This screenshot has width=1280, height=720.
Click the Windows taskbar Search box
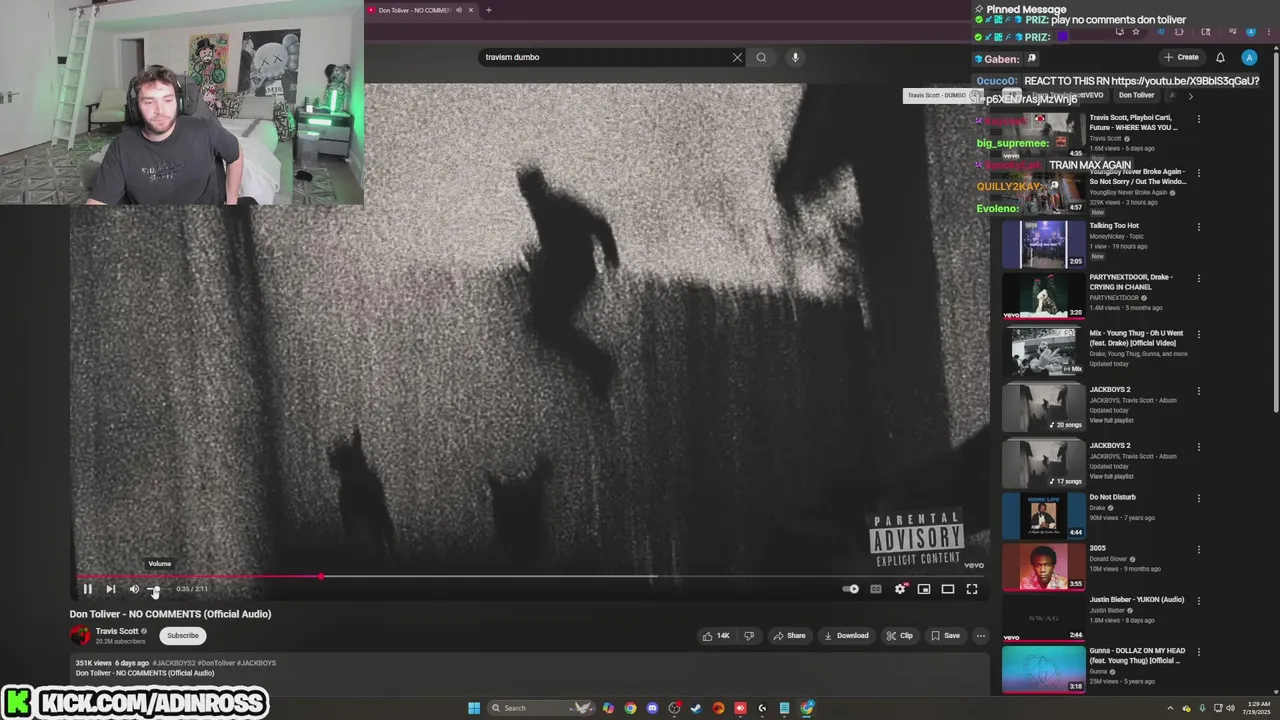(540, 708)
